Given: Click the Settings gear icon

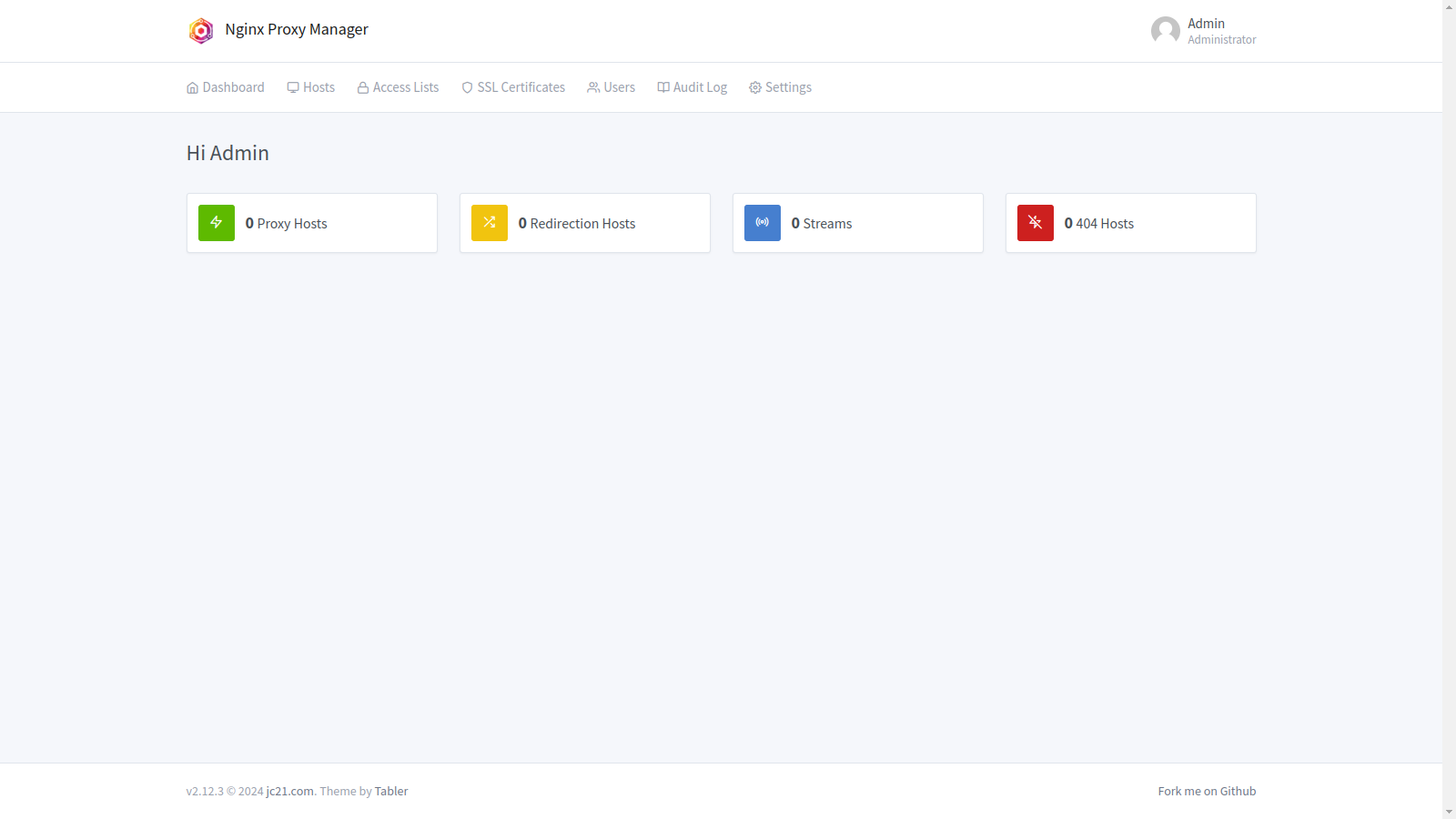Looking at the screenshot, I should [x=755, y=88].
